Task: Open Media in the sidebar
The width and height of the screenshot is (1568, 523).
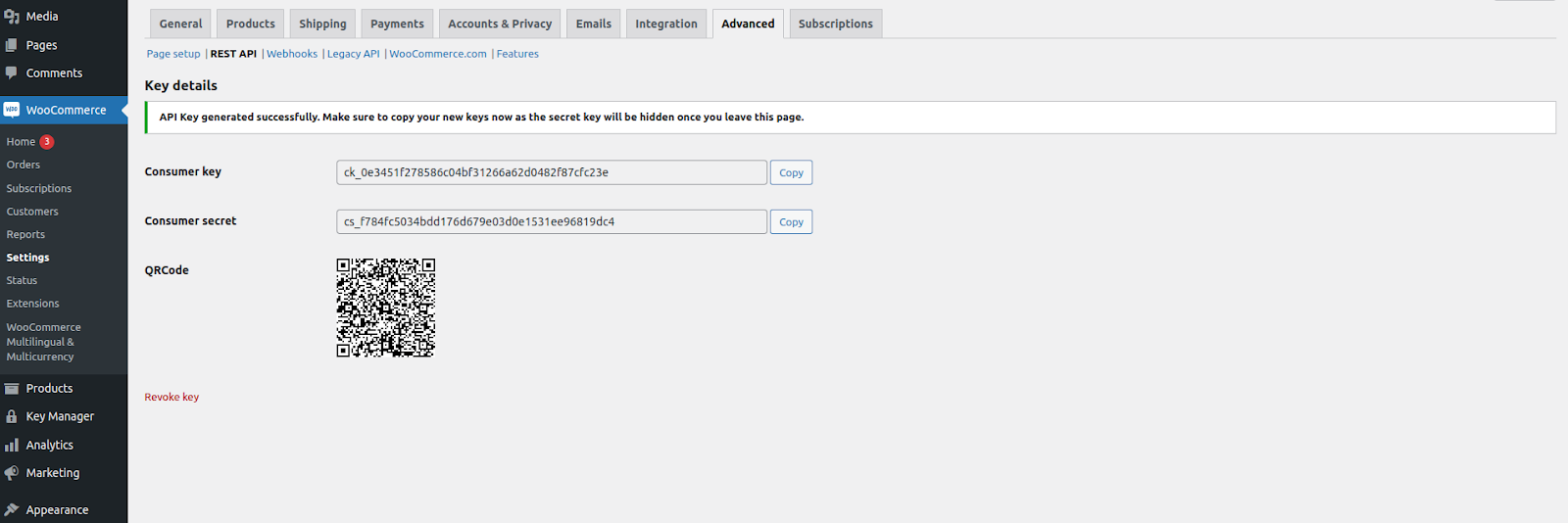Action: point(42,17)
